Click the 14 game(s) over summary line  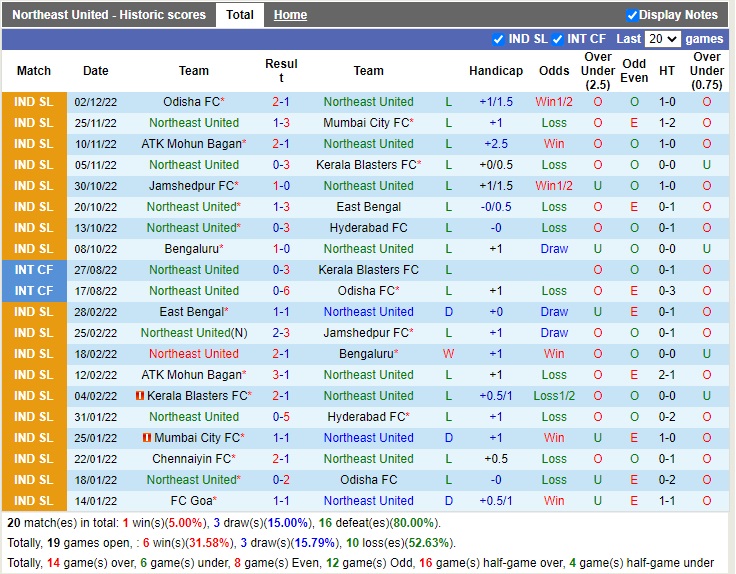pos(360,563)
